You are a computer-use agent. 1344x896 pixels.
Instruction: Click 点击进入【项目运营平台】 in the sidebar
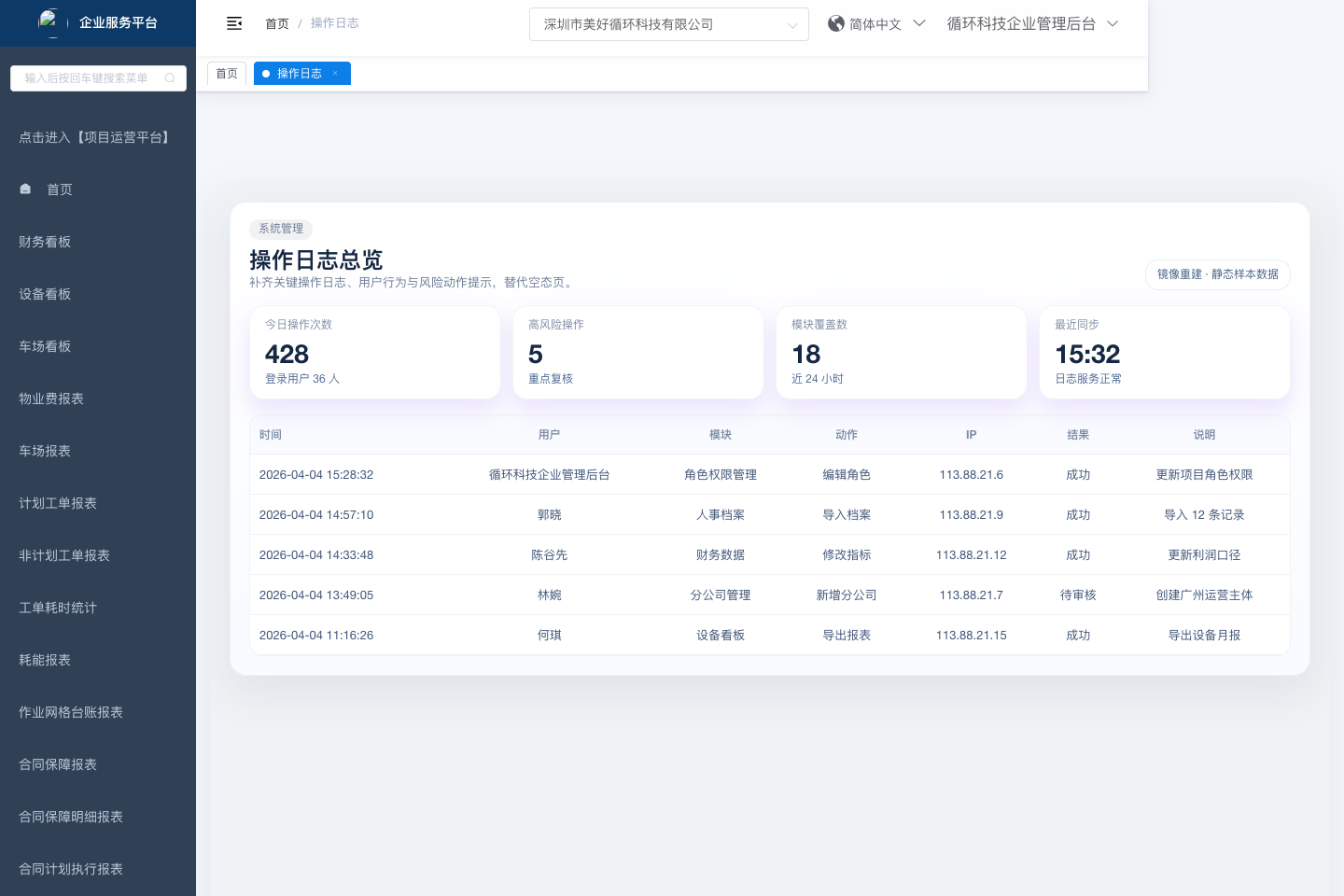96,137
